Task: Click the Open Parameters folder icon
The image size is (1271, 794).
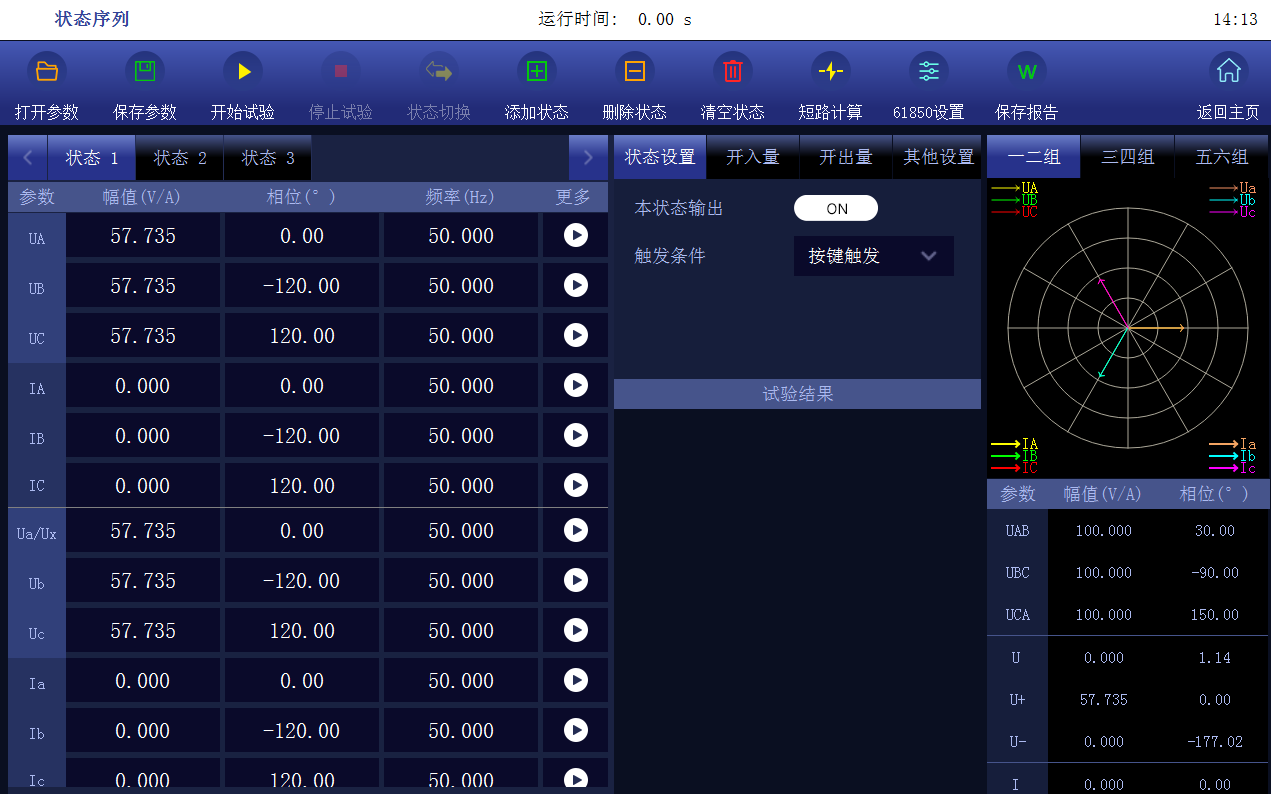Action: click(47, 71)
